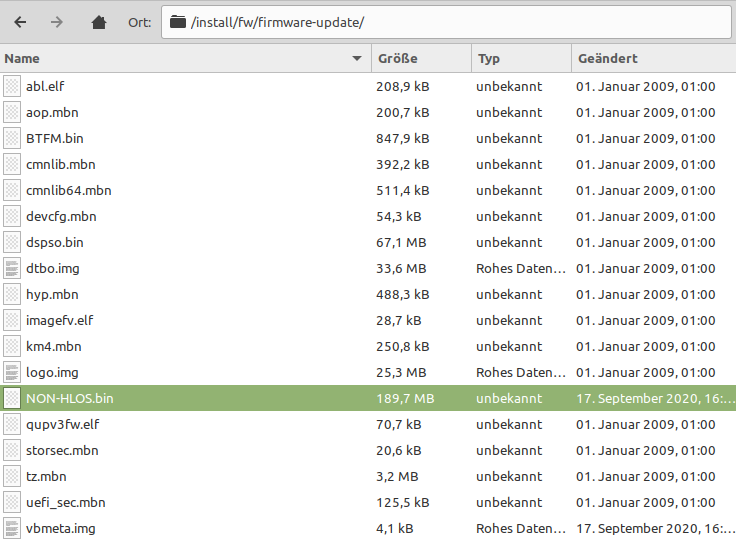Click the file name cmnlib64.mbn
The image size is (736, 543).
click(x=69, y=191)
